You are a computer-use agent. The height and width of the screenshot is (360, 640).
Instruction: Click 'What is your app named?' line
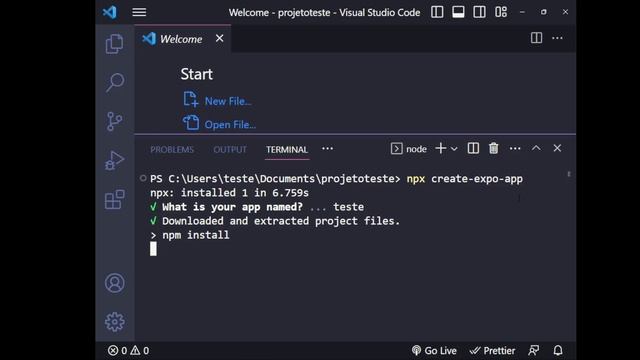257,207
